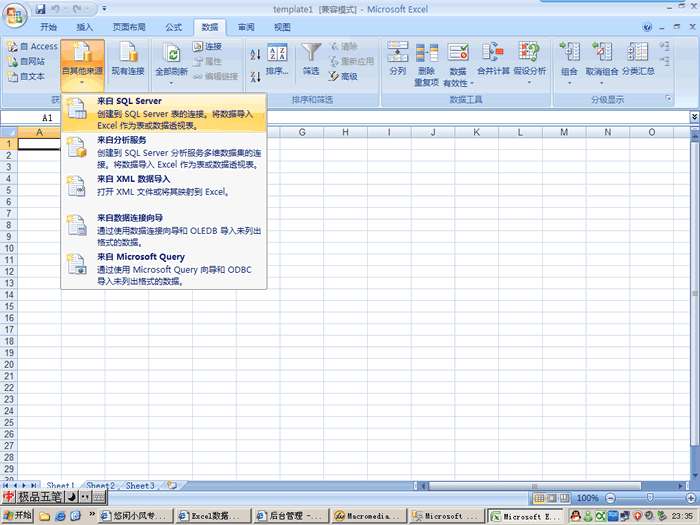Click the 100% zoom level
This screenshot has width=700, height=525.
pos(588,498)
